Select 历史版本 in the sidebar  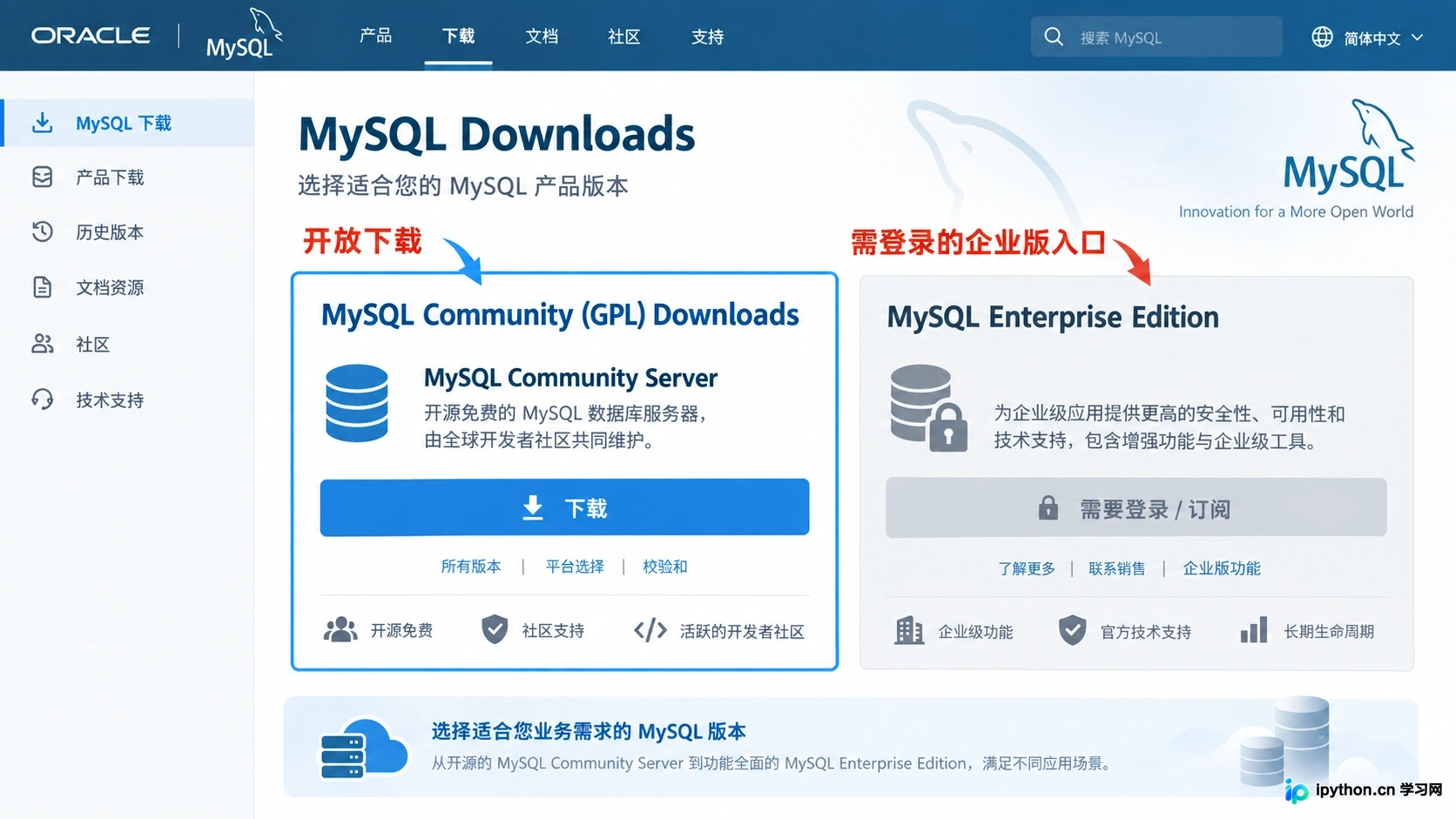pyautogui.click(x=127, y=232)
